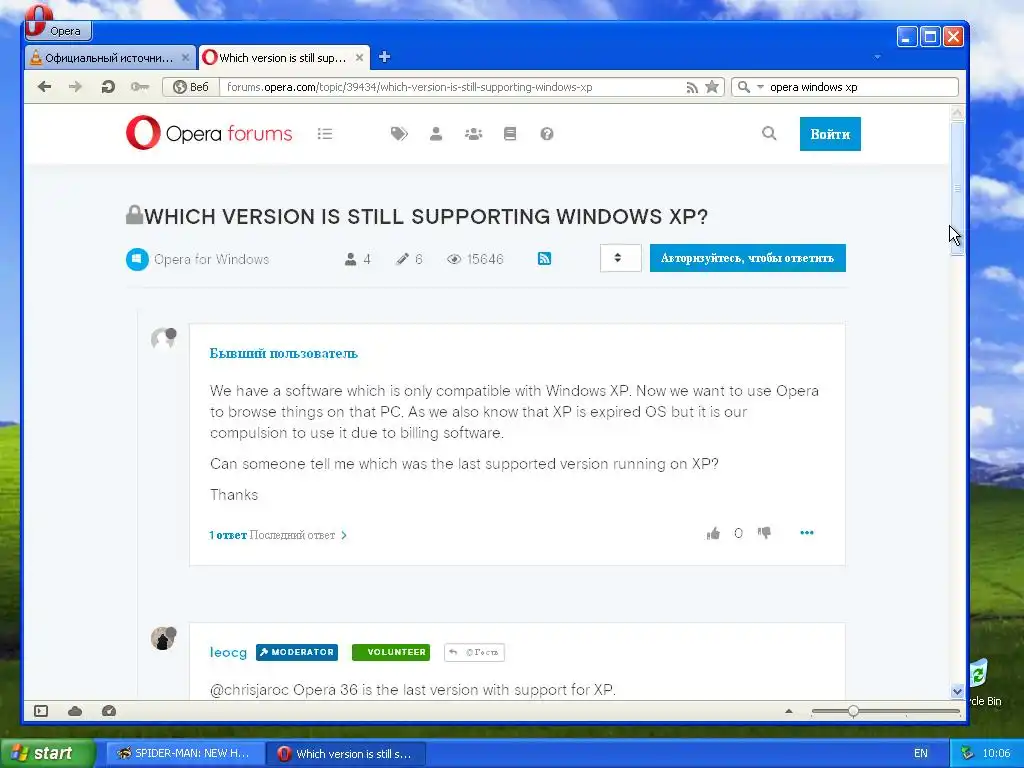1024x768 pixels.
Task: Open the Веб site info badge
Action: (191, 87)
